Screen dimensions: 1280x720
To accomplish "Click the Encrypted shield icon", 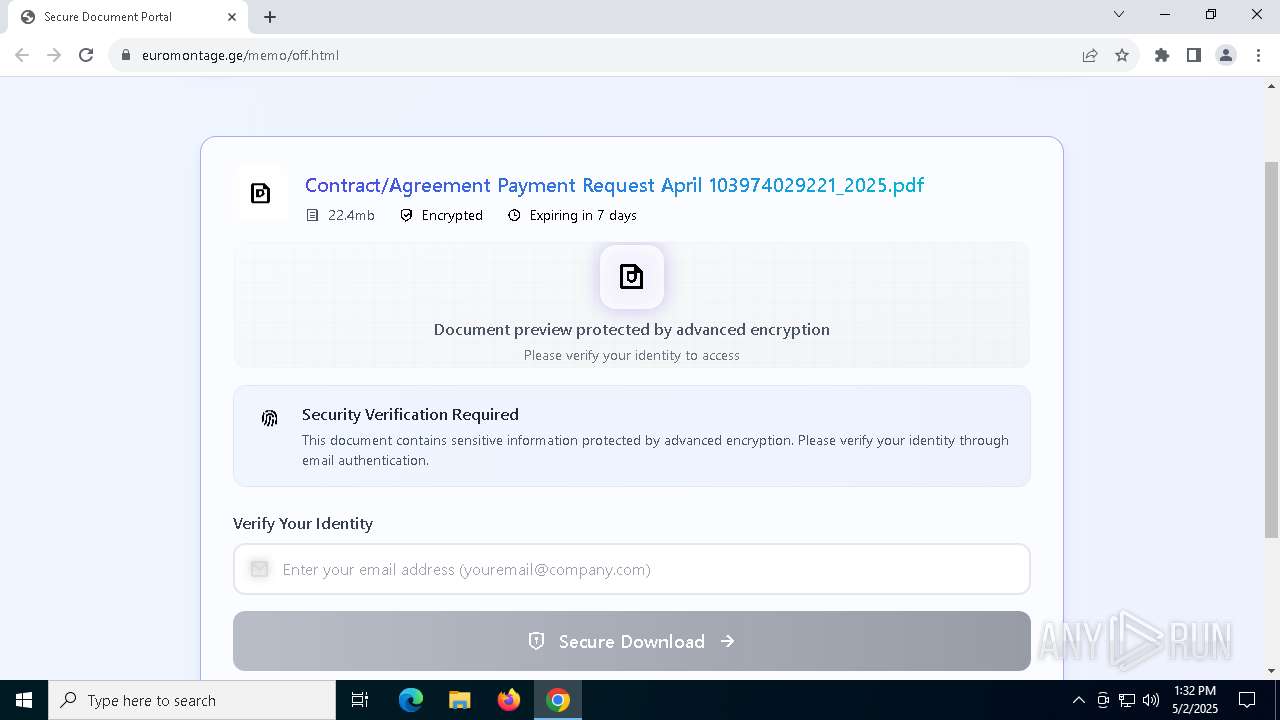I will (x=406, y=215).
